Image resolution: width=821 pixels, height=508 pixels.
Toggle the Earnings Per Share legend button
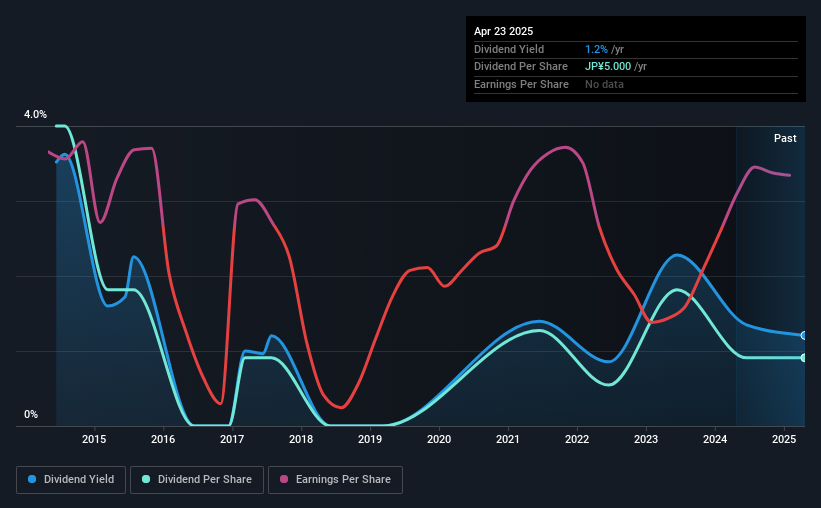[335, 480]
